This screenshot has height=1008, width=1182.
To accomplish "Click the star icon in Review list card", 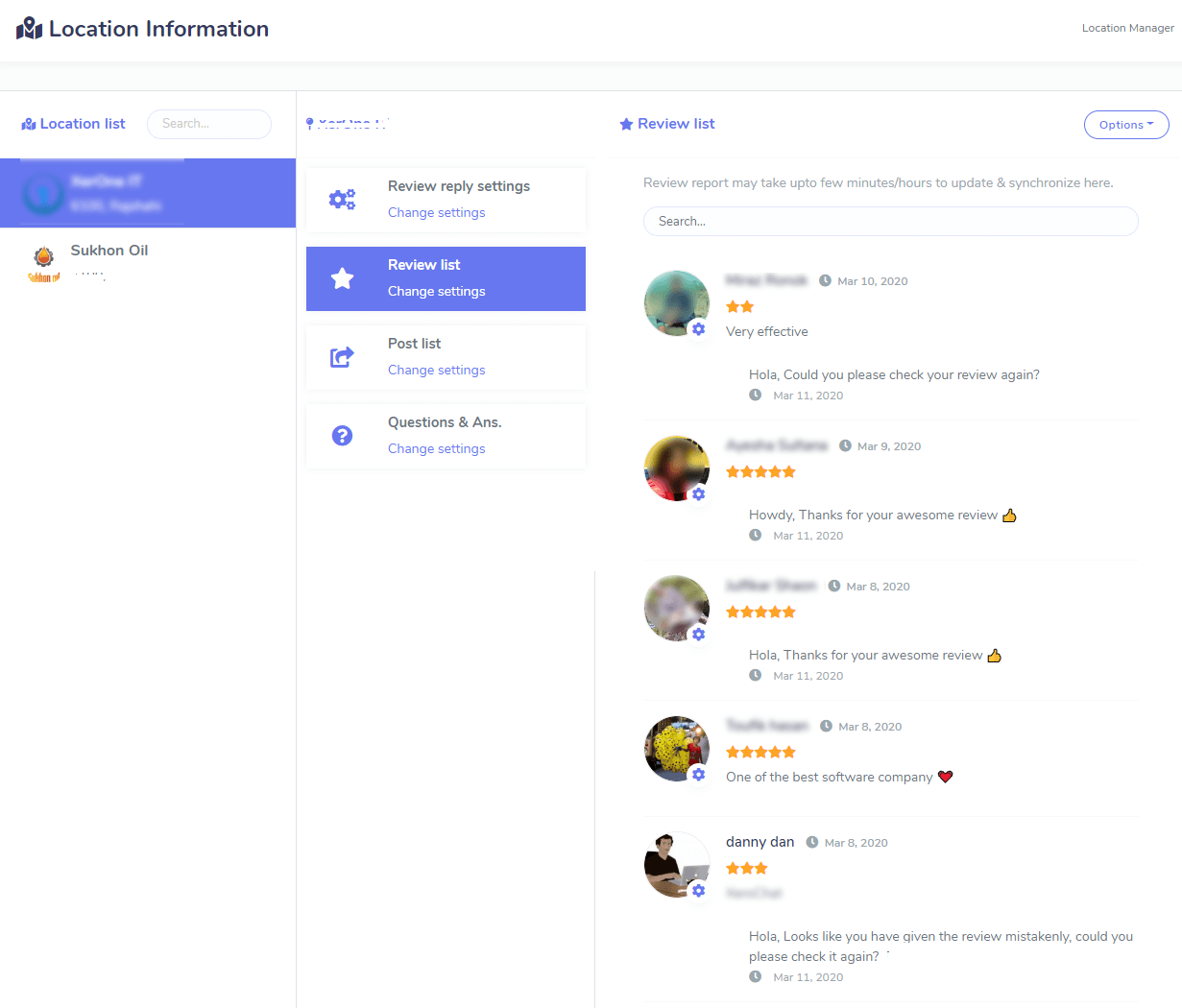I will pyautogui.click(x=342, y=278).
